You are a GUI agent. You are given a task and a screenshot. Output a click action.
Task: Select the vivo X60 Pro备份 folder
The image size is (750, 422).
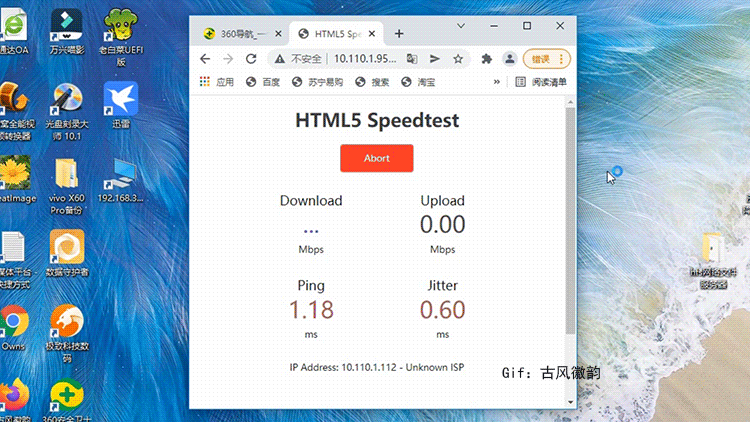click(67, 186)
